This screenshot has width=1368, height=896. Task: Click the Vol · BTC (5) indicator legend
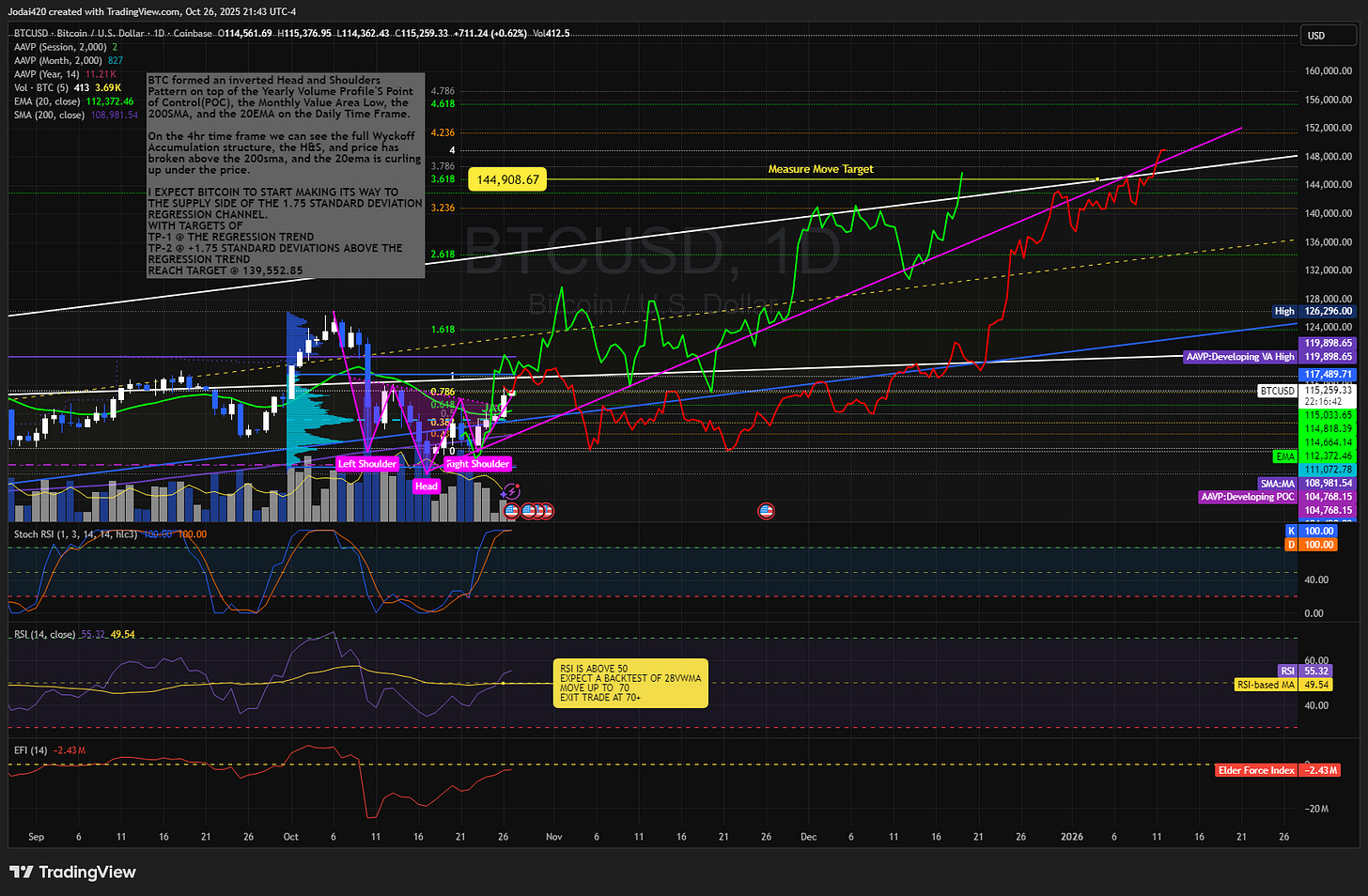tap(68, 87)
